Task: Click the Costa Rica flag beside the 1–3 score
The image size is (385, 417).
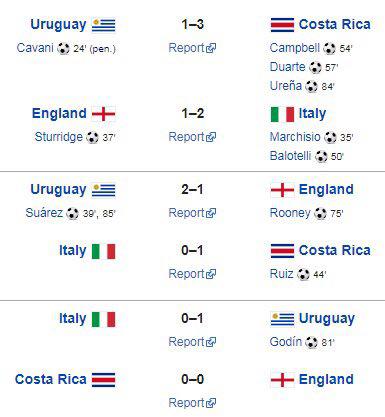Action: tap(282, 25)
